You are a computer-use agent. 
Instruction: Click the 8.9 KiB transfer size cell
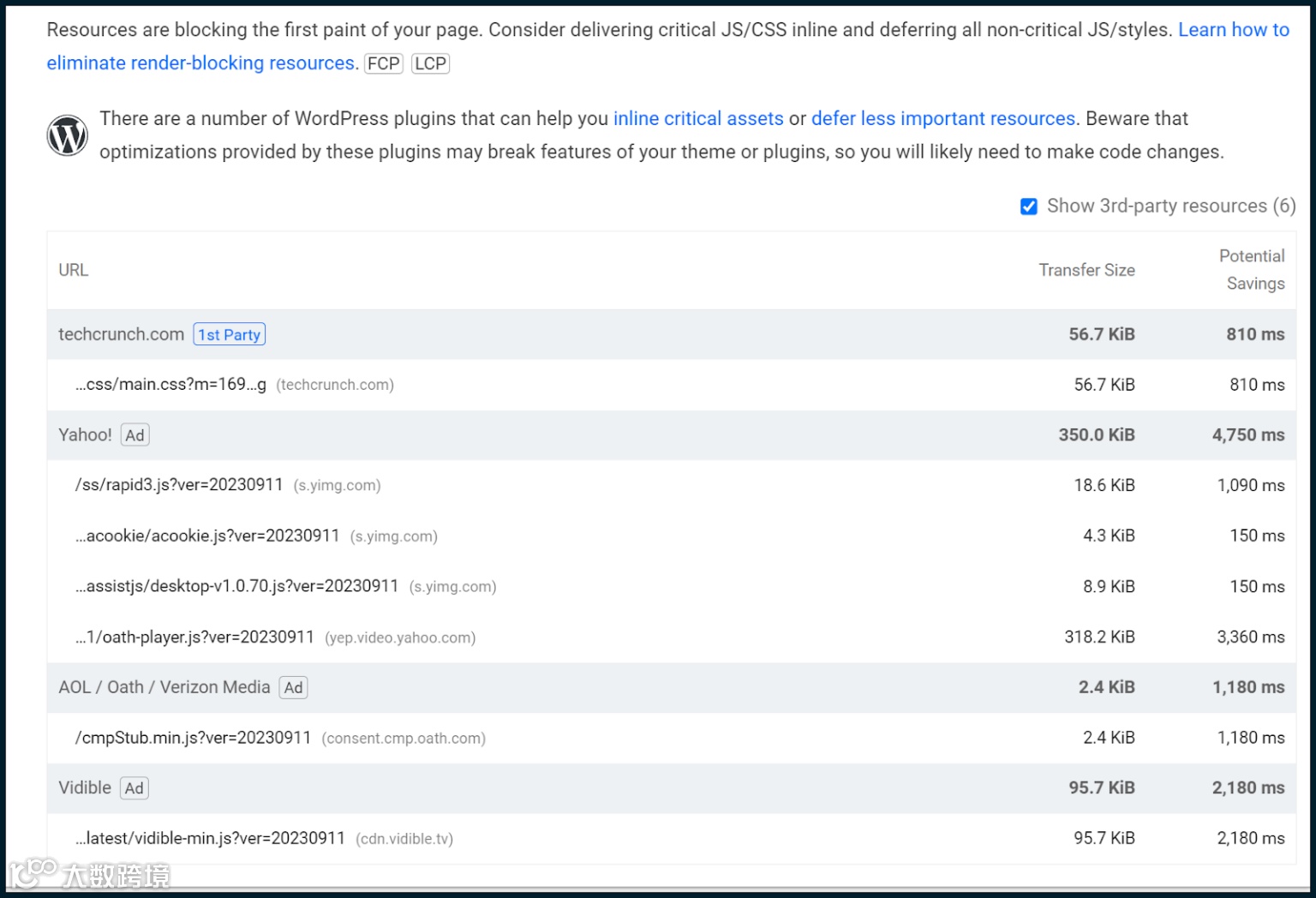pos(1109,586)
